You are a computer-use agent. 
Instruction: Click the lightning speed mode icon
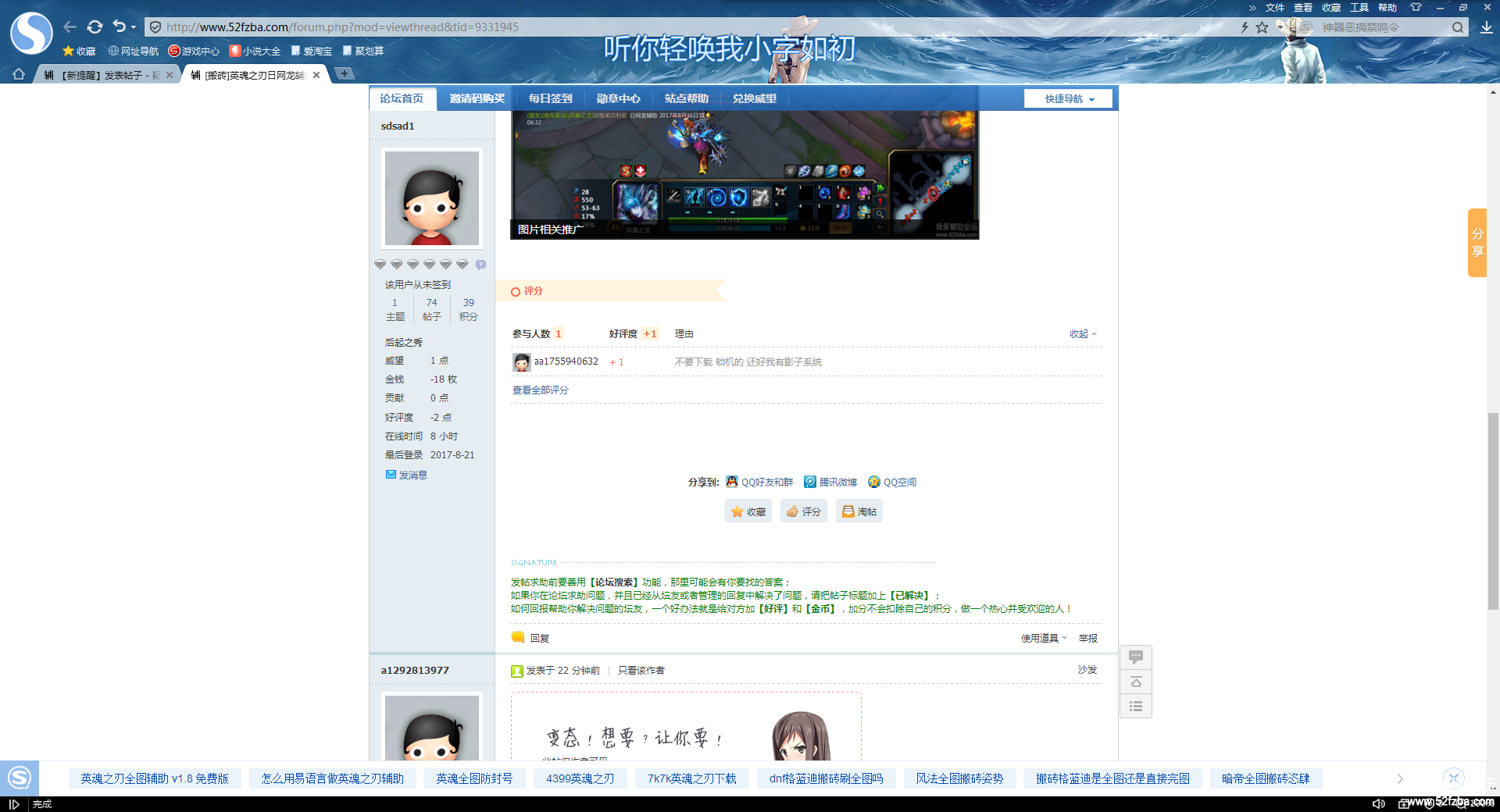click(x=1245, y=27)
